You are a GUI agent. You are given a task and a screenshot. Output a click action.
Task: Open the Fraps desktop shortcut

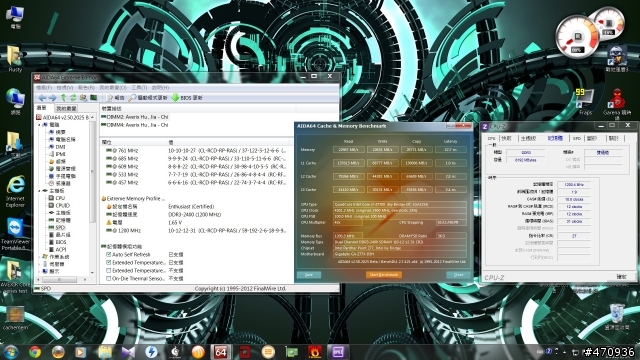(x=585, y=102)
